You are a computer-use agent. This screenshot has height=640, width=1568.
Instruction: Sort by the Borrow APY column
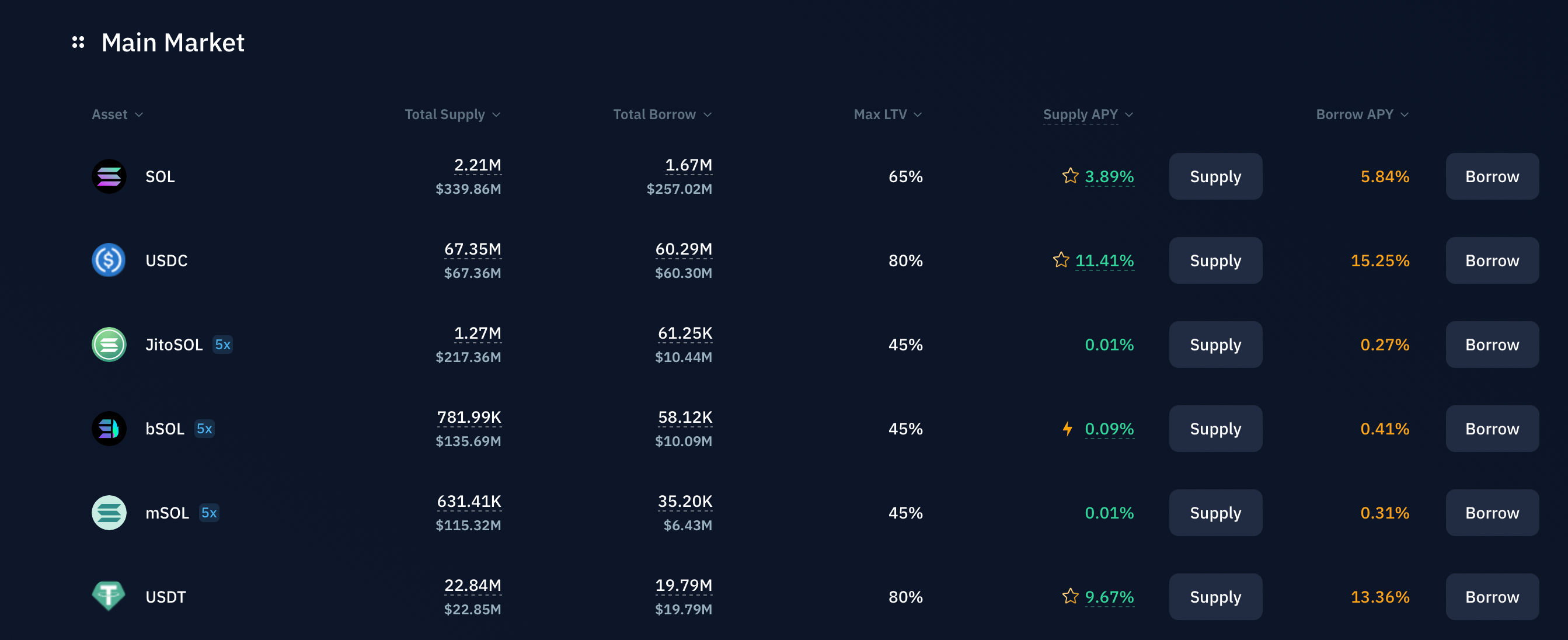coord(1363,114)
